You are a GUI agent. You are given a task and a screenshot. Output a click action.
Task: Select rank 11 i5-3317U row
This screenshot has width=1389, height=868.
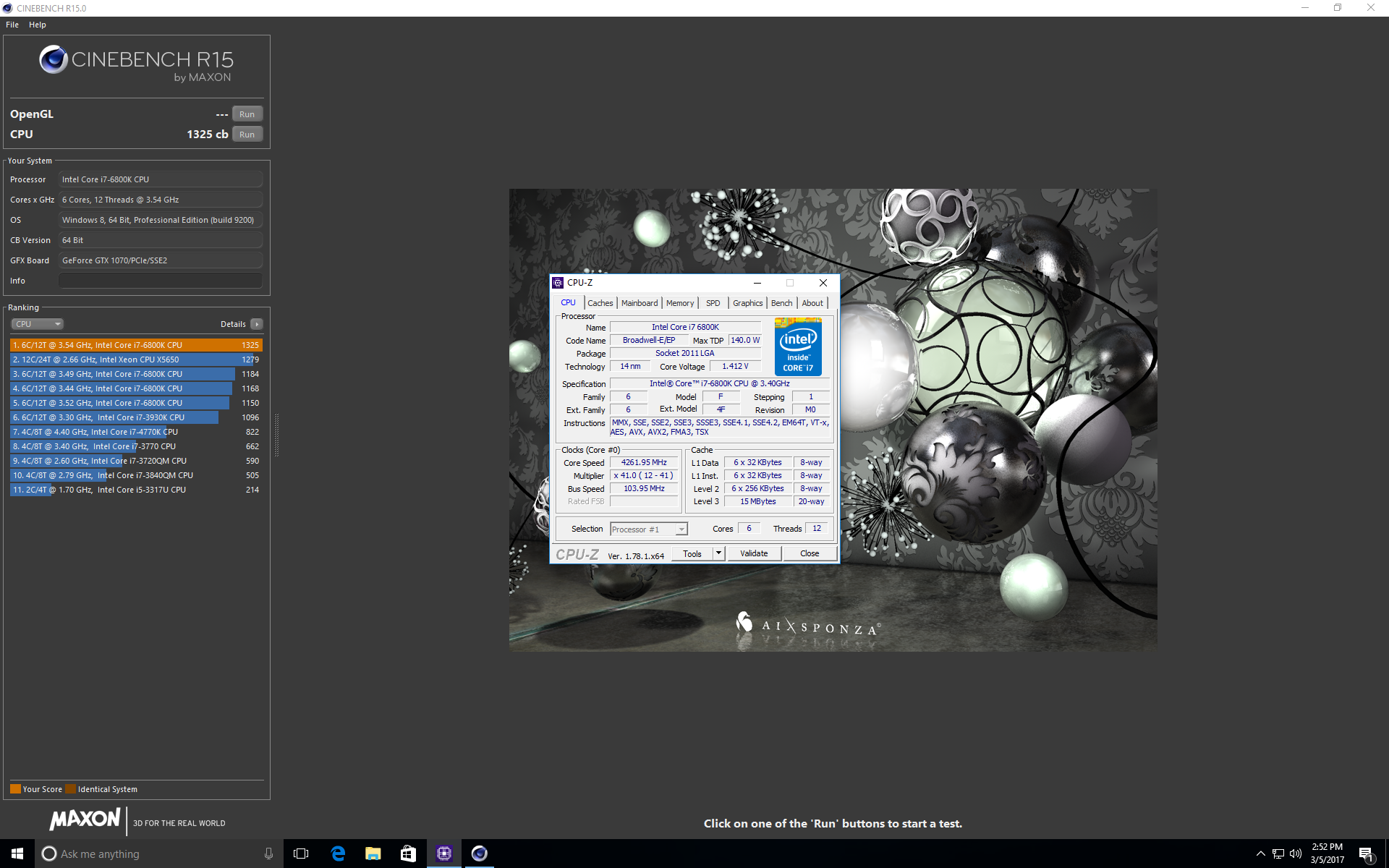136,490
